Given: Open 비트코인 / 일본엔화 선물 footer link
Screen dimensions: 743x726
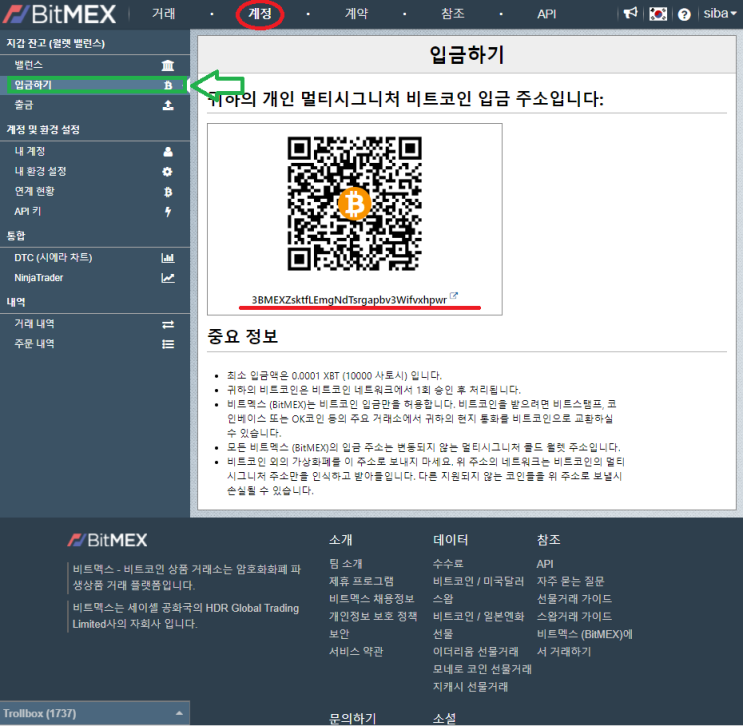Looking at the screenshot, I should click(x=479, y=625).
